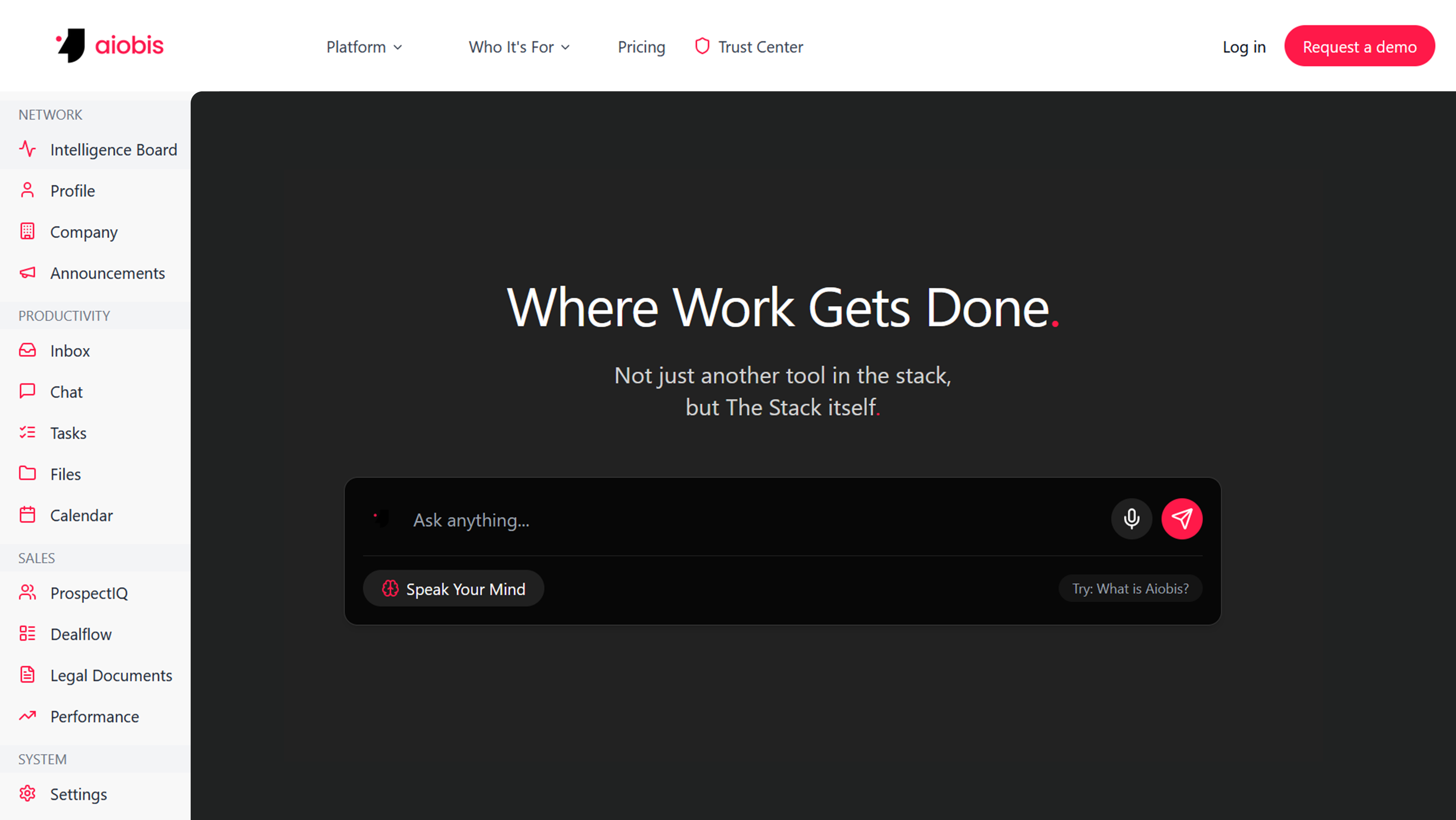The image size is (1456, 820).
Task: Click the ProspectIQ people icon
Action: click(27, 592)
